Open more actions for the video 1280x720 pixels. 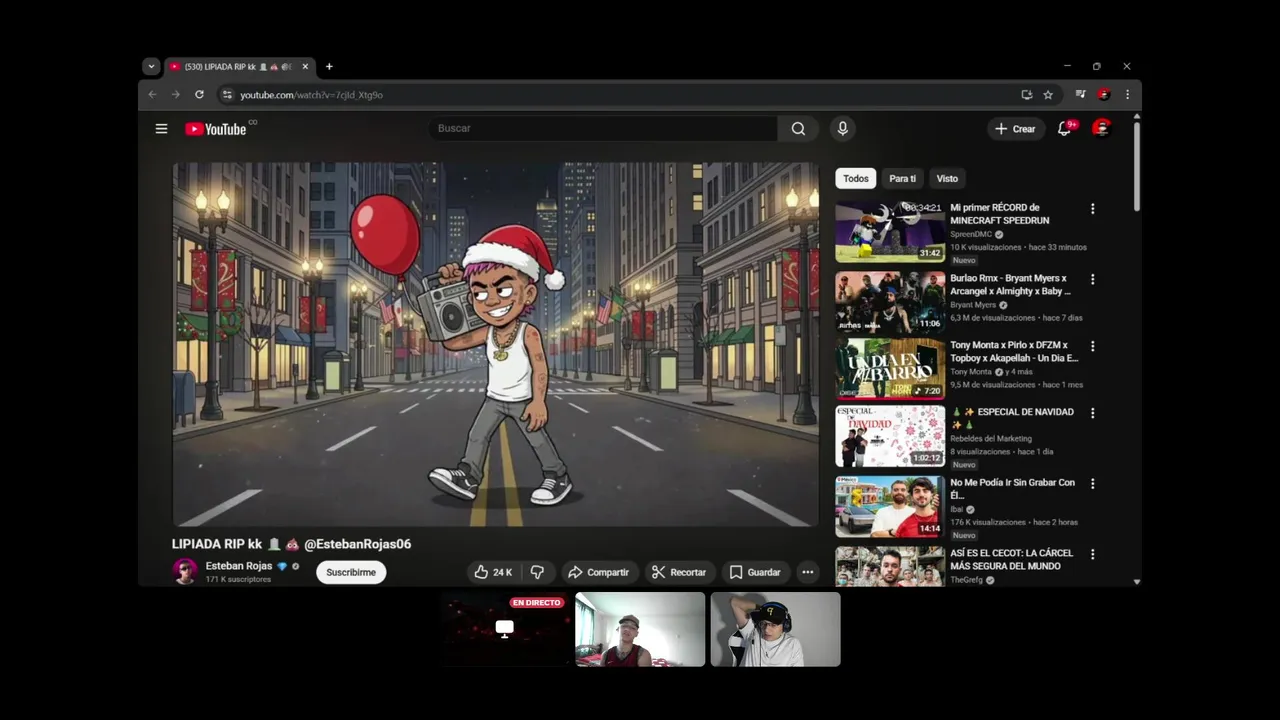[x=807, y=572]
